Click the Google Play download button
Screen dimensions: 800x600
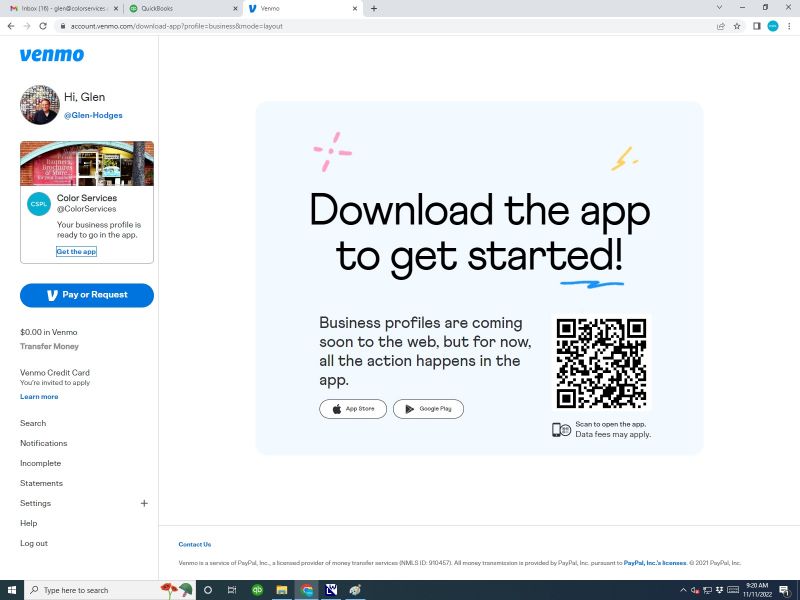[x=428, y=409]
